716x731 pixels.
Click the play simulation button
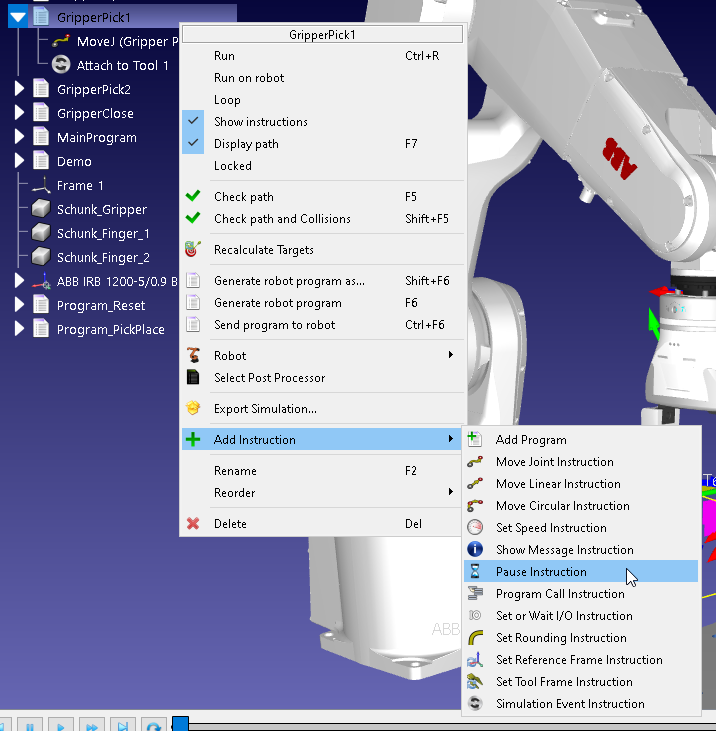61,725
